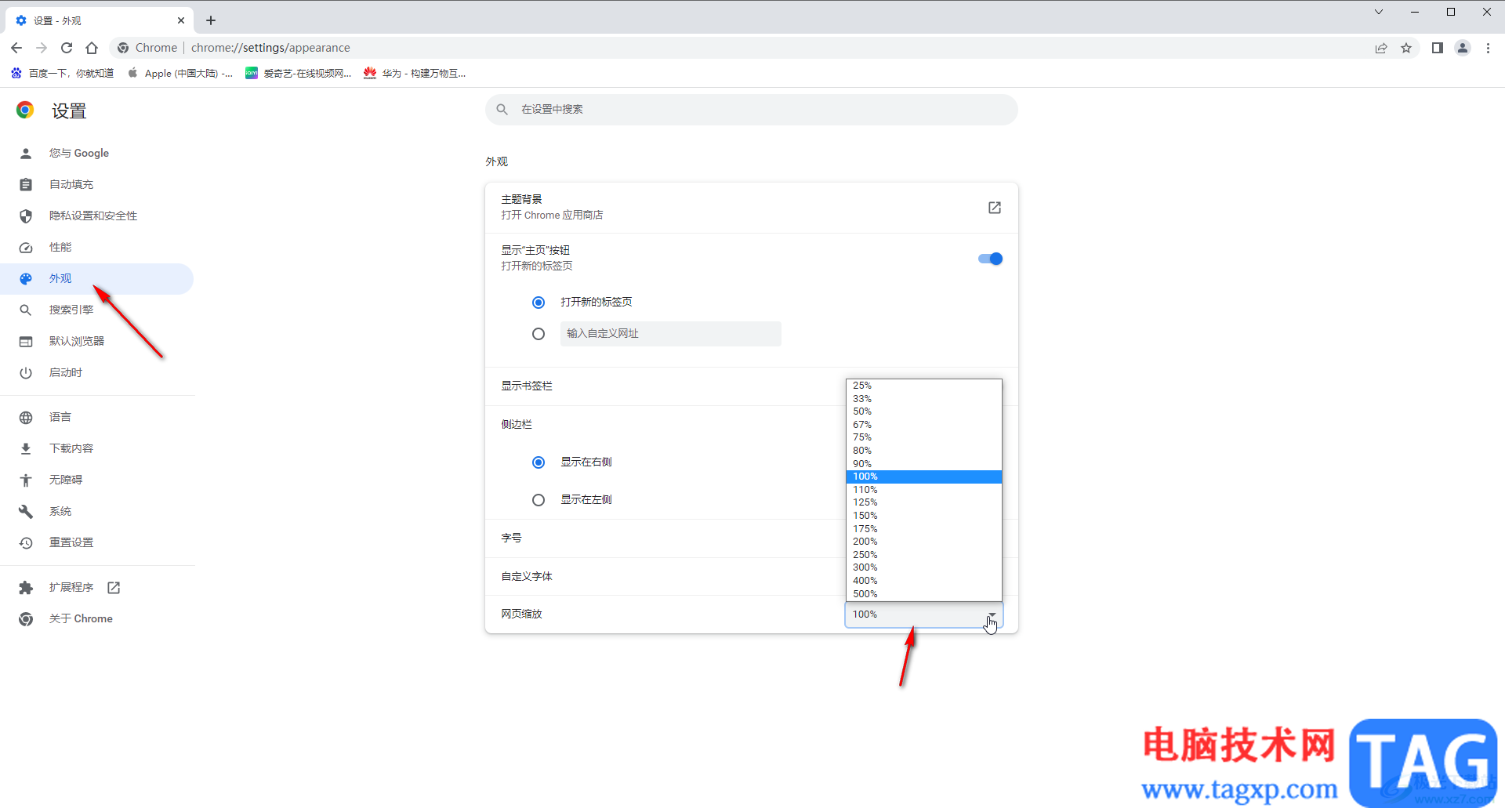Toggle the 显示"主页"按钮 switch
Viewport: 1505px width, 812px height.
(x=990, y=259)
